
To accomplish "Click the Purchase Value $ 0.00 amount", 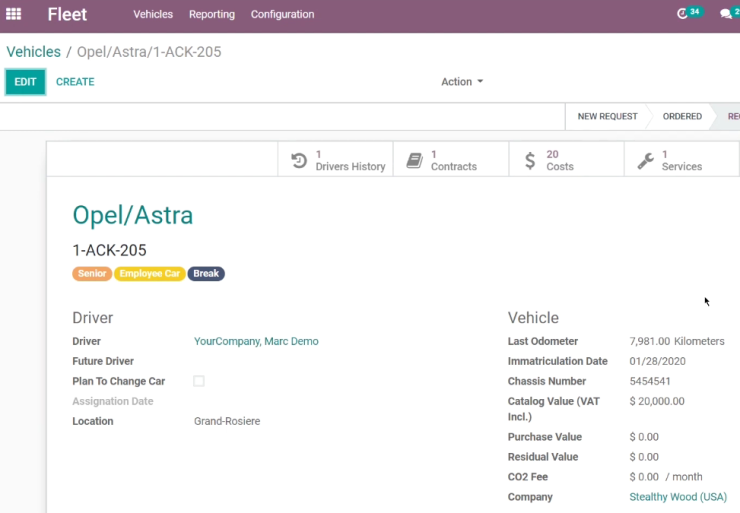I will pos(644,437).
